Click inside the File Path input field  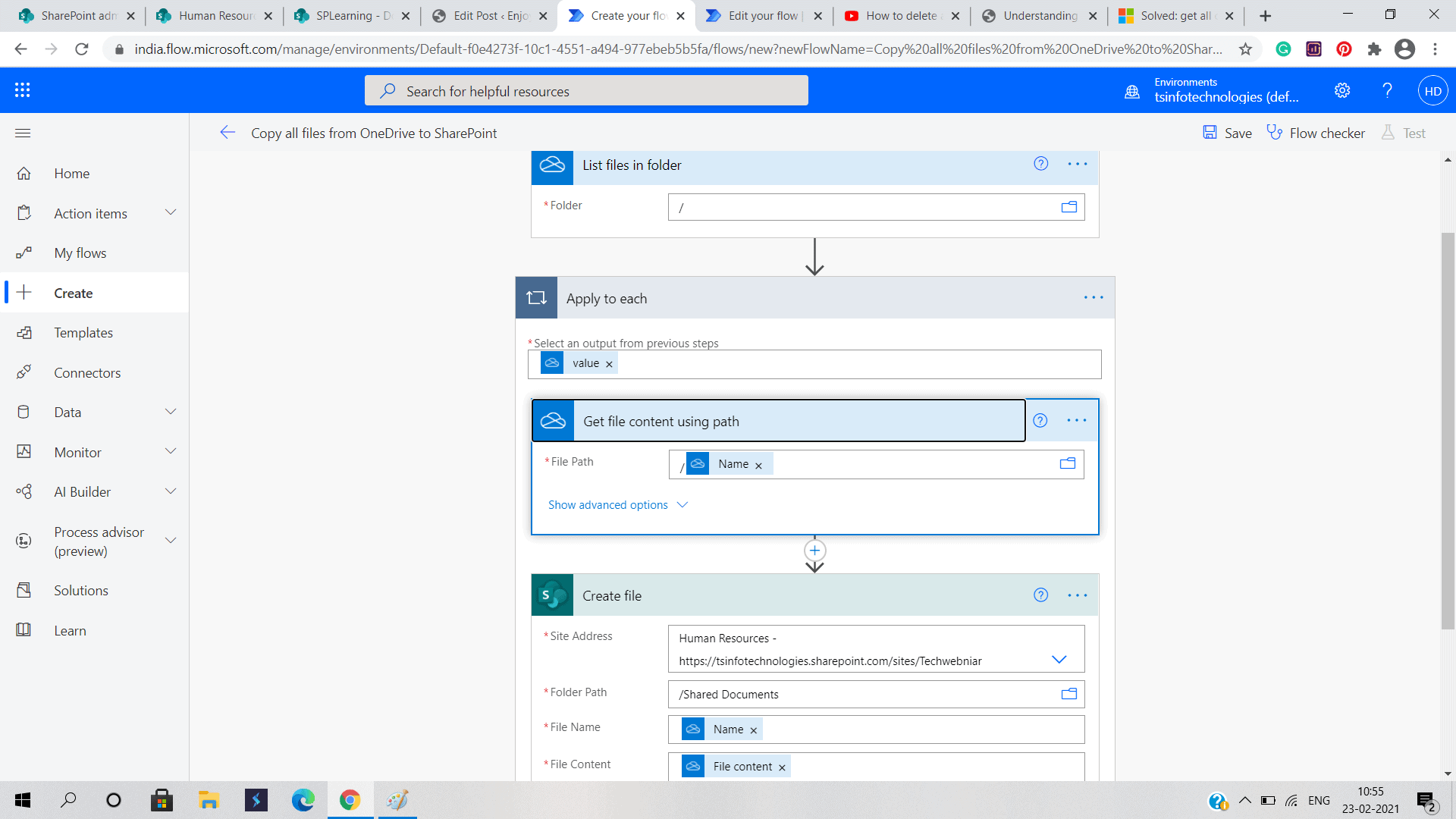tap(872, 463)
